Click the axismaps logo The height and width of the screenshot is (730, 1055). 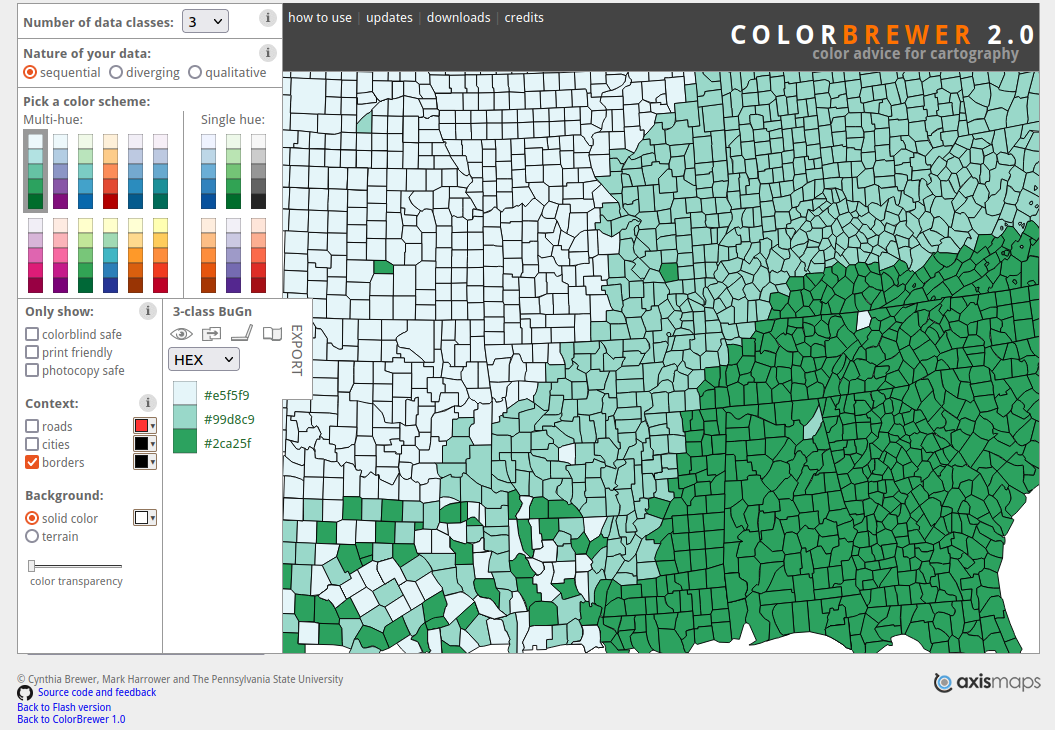986,682
